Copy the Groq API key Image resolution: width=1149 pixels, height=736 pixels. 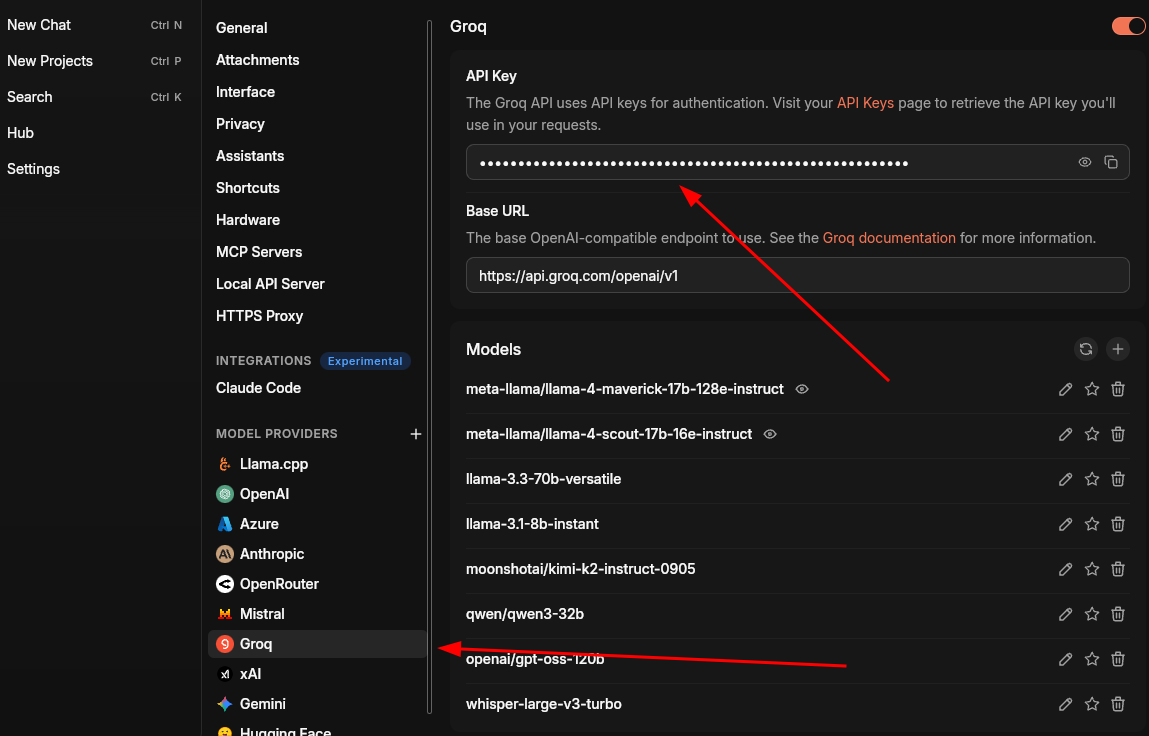[1111, 162]
